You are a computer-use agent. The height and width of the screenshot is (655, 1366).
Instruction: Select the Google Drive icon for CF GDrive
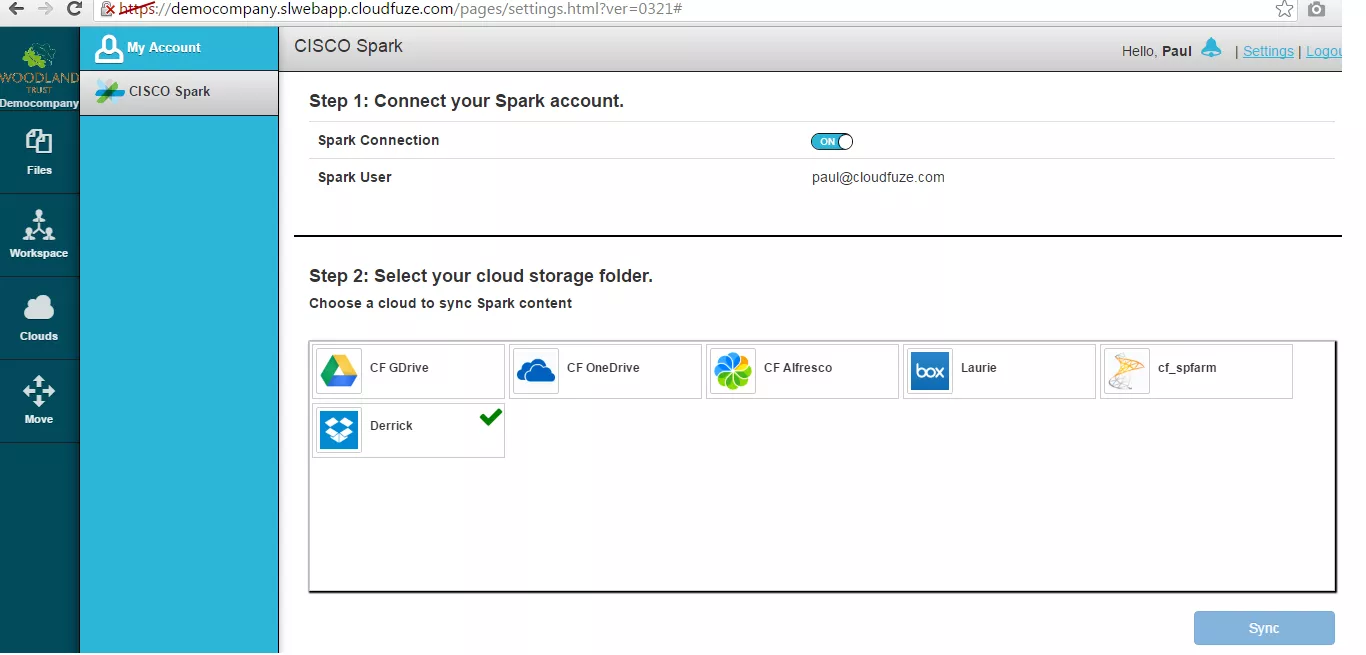(x=339, y=371)
